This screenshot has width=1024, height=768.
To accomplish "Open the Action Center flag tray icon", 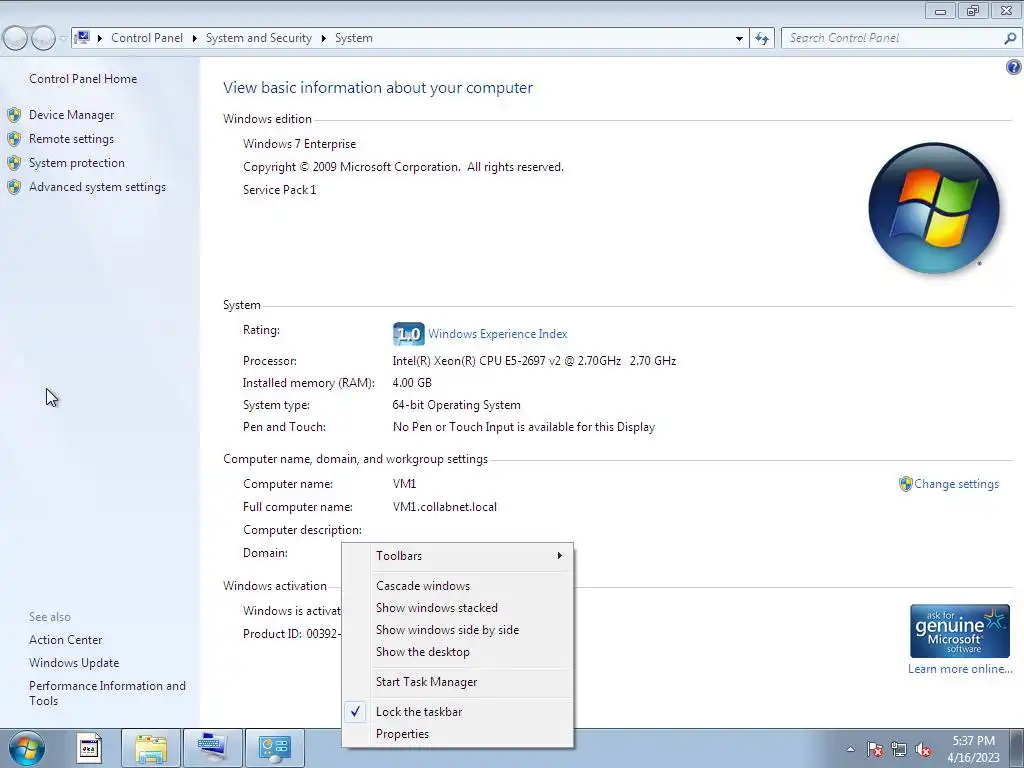I will click(x=874, y=750).
